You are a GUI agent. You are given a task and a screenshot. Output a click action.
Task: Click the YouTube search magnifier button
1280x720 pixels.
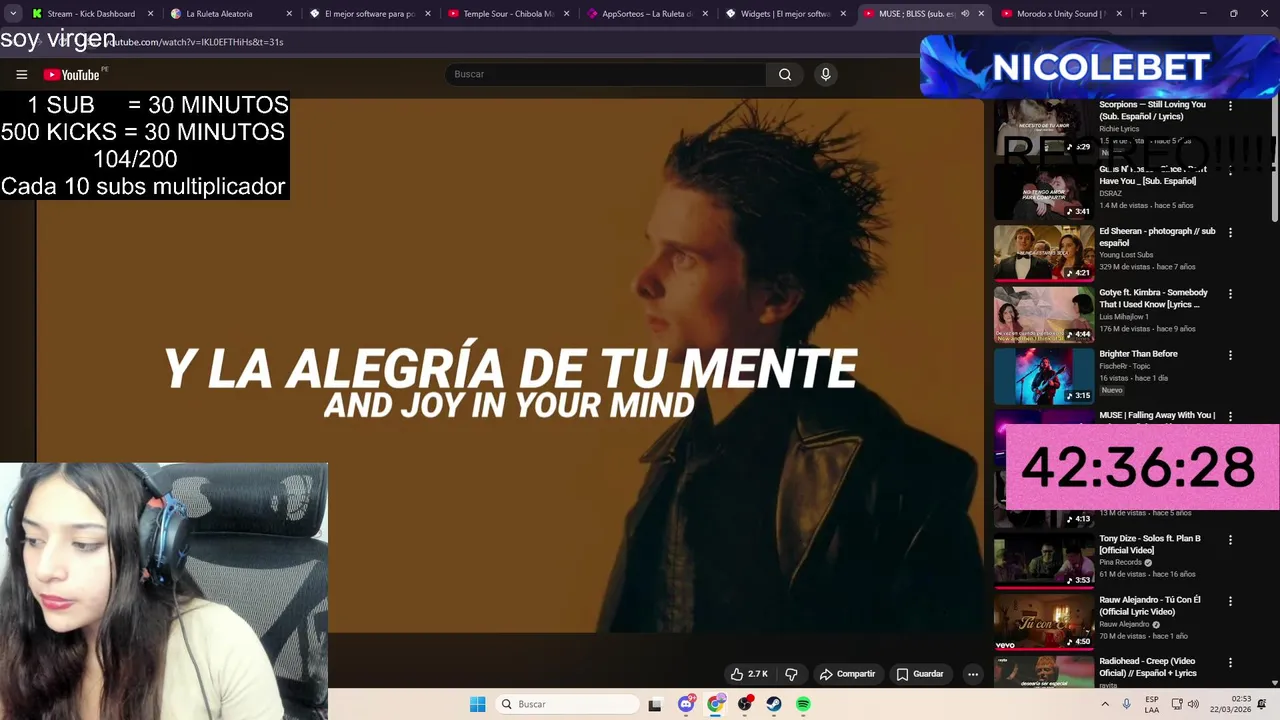pos(785,74)
